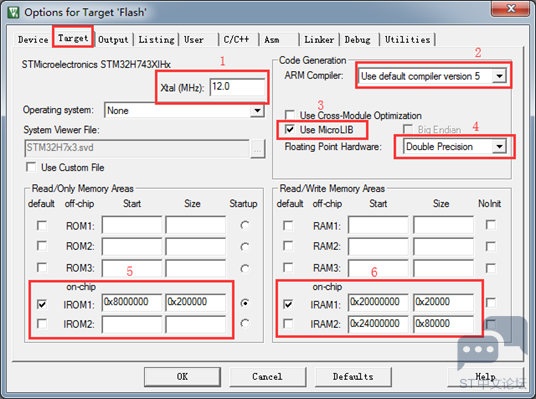
Task: Select ROM2 Startup radio button
Action: [245, 247]
